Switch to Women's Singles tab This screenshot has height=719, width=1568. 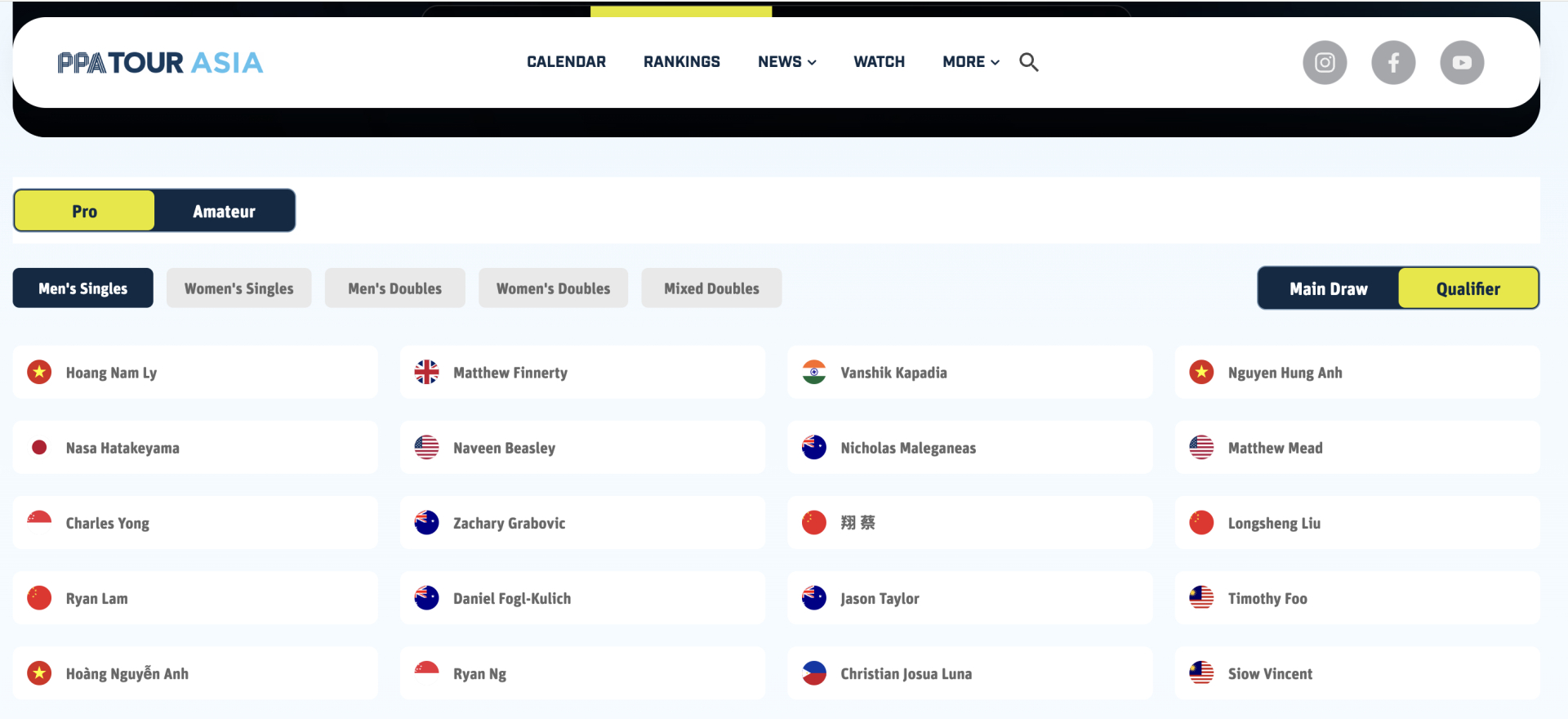(x=238, y=288)
